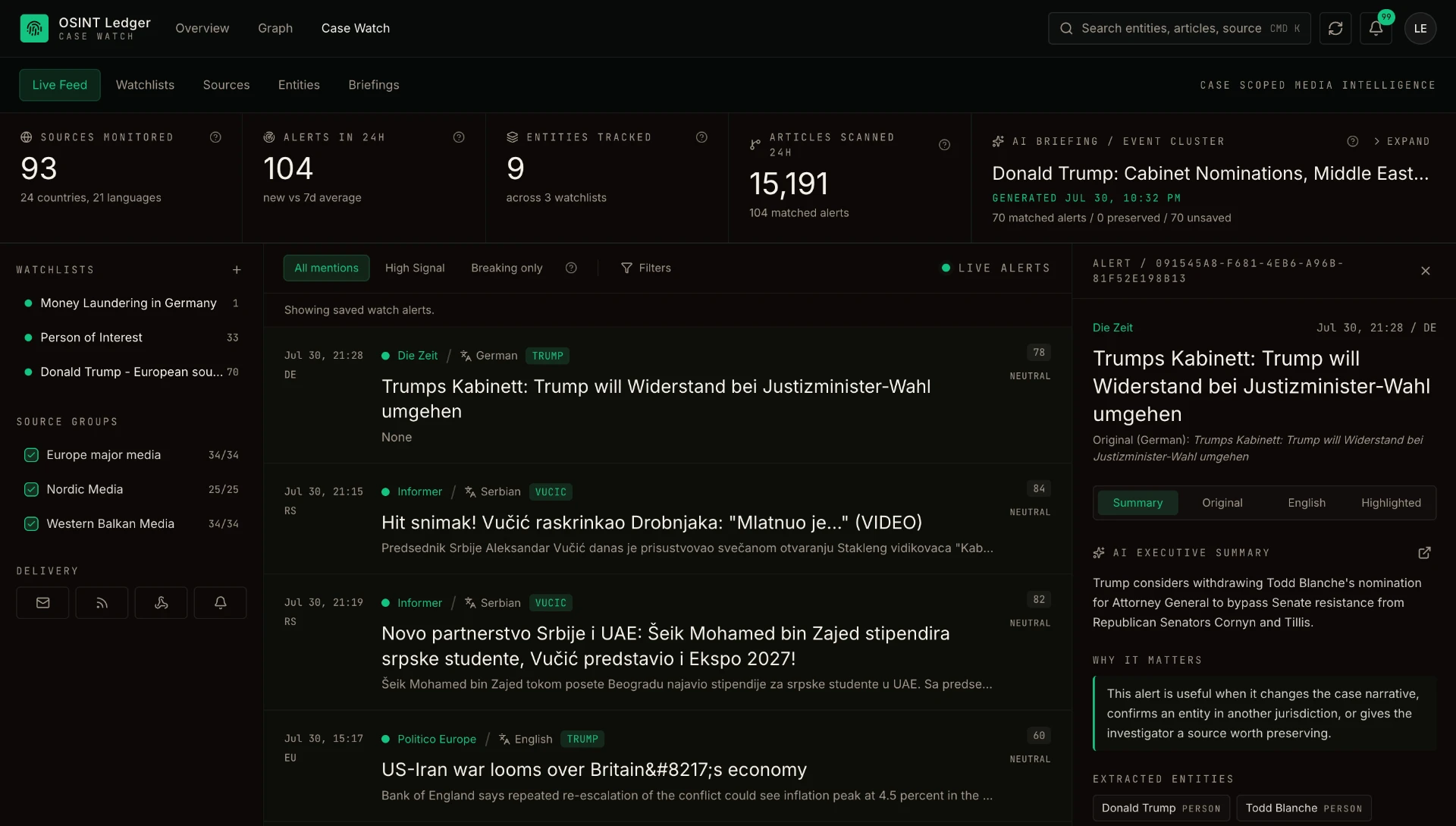The width and height of the screenshot is (1456, 826).
Task: Toggle Europe major media checkbox
Action: click(x=31, y=455)
